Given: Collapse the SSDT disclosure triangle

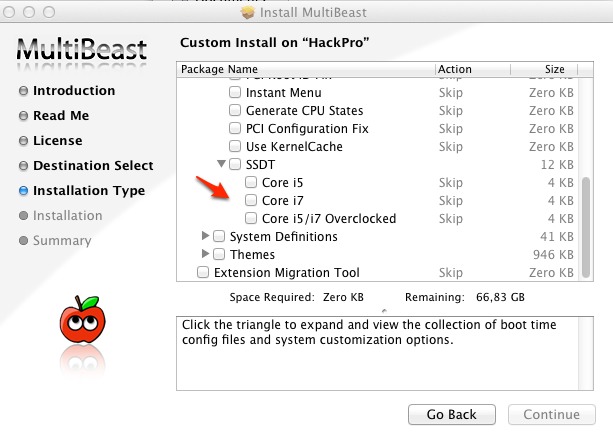Looking at the screenshot, I should click(221, 163).
